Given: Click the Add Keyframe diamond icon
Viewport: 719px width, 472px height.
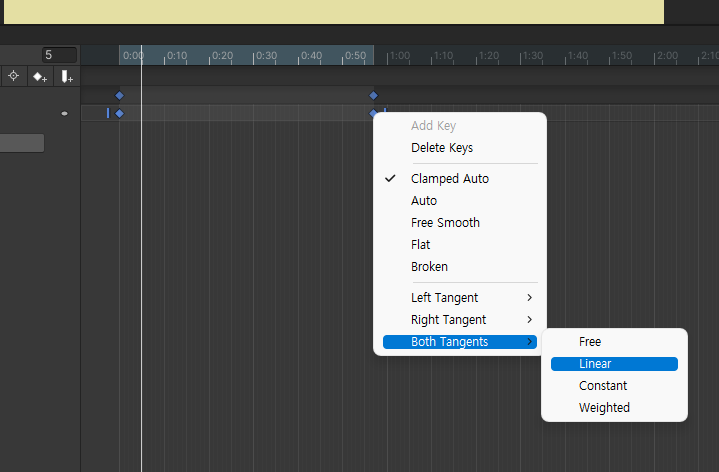Looking at the screenshot, I should [40, 76].
